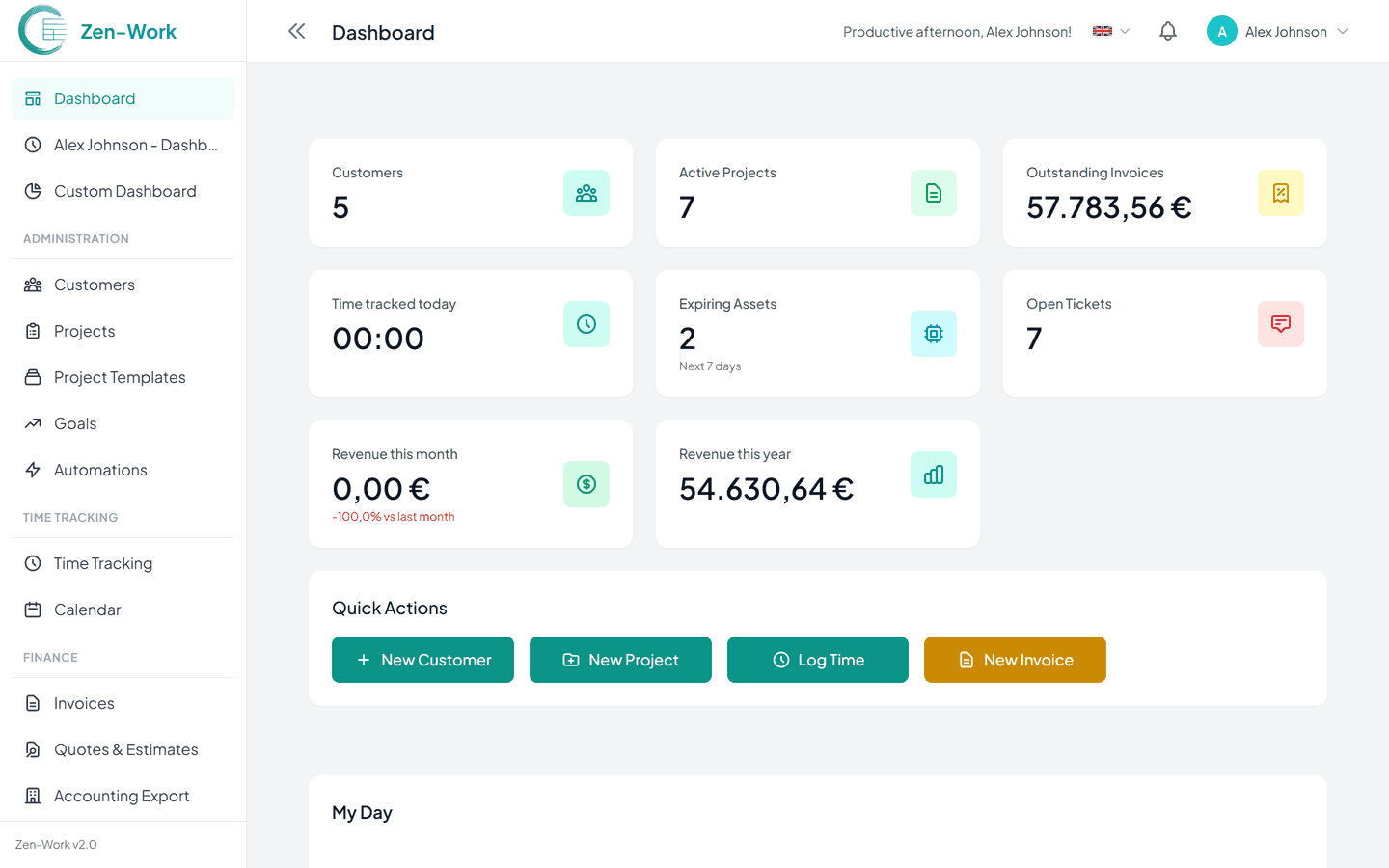Click the Expiring Assets box icon
1389x868 pixels.
(933, 334)
